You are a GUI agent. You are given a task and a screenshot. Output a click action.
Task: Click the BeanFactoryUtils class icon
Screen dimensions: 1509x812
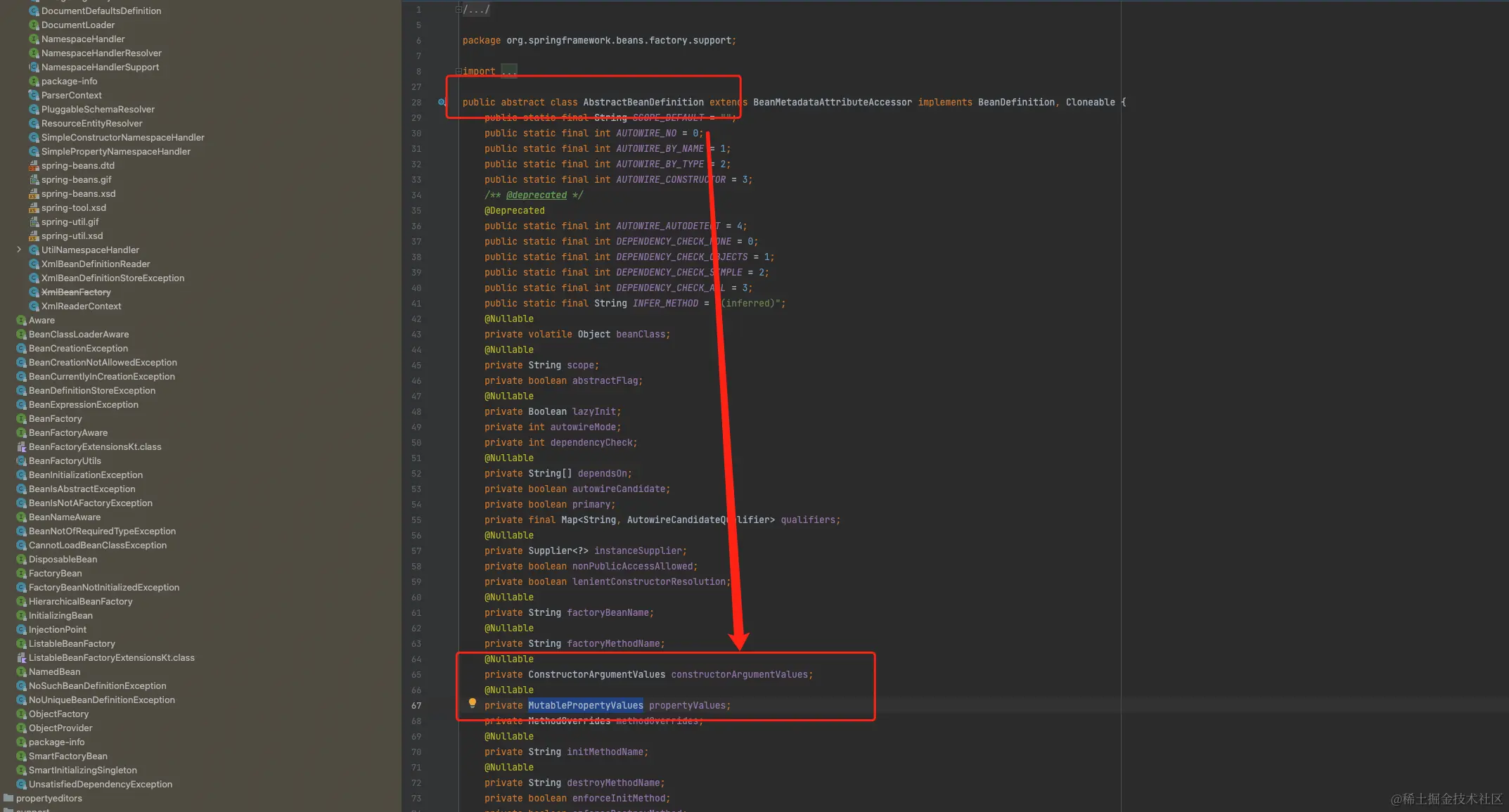click(x=21, y=461)
